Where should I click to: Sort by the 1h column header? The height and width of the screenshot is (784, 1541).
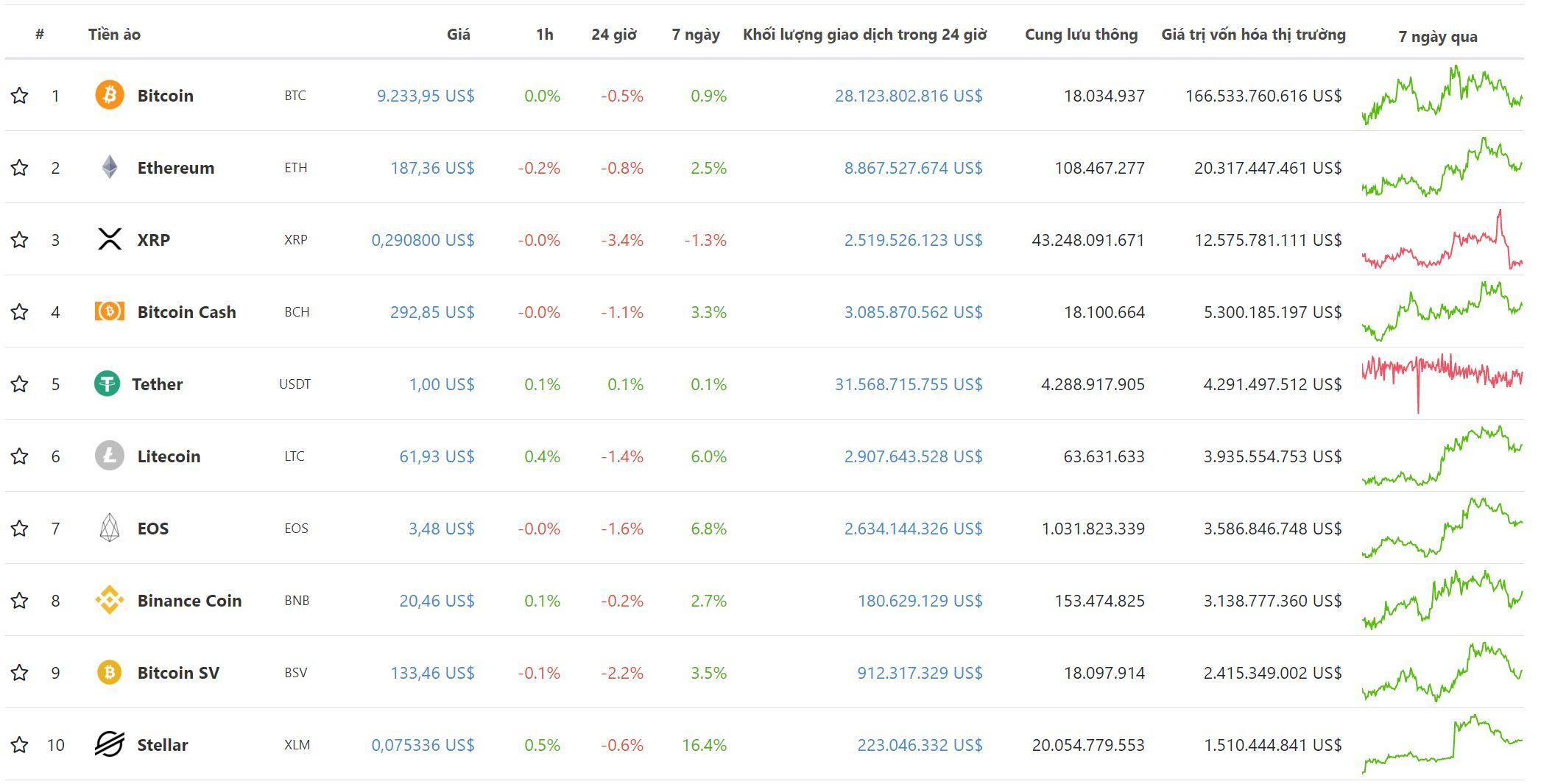point(544,34)
